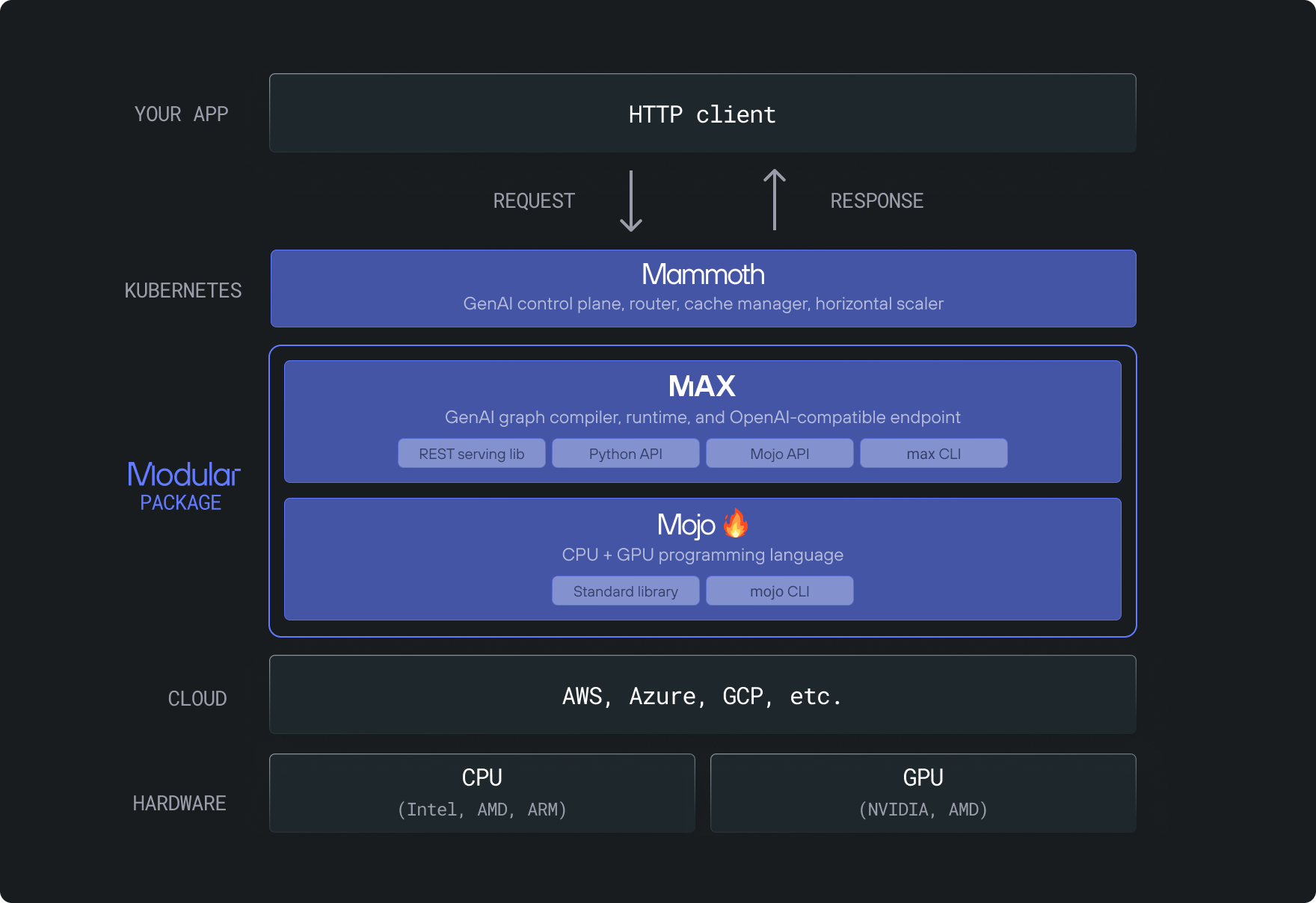Screen dimensions: 1316x903
Task: Click the Standard library chip
Action: [x=626, y=591]
